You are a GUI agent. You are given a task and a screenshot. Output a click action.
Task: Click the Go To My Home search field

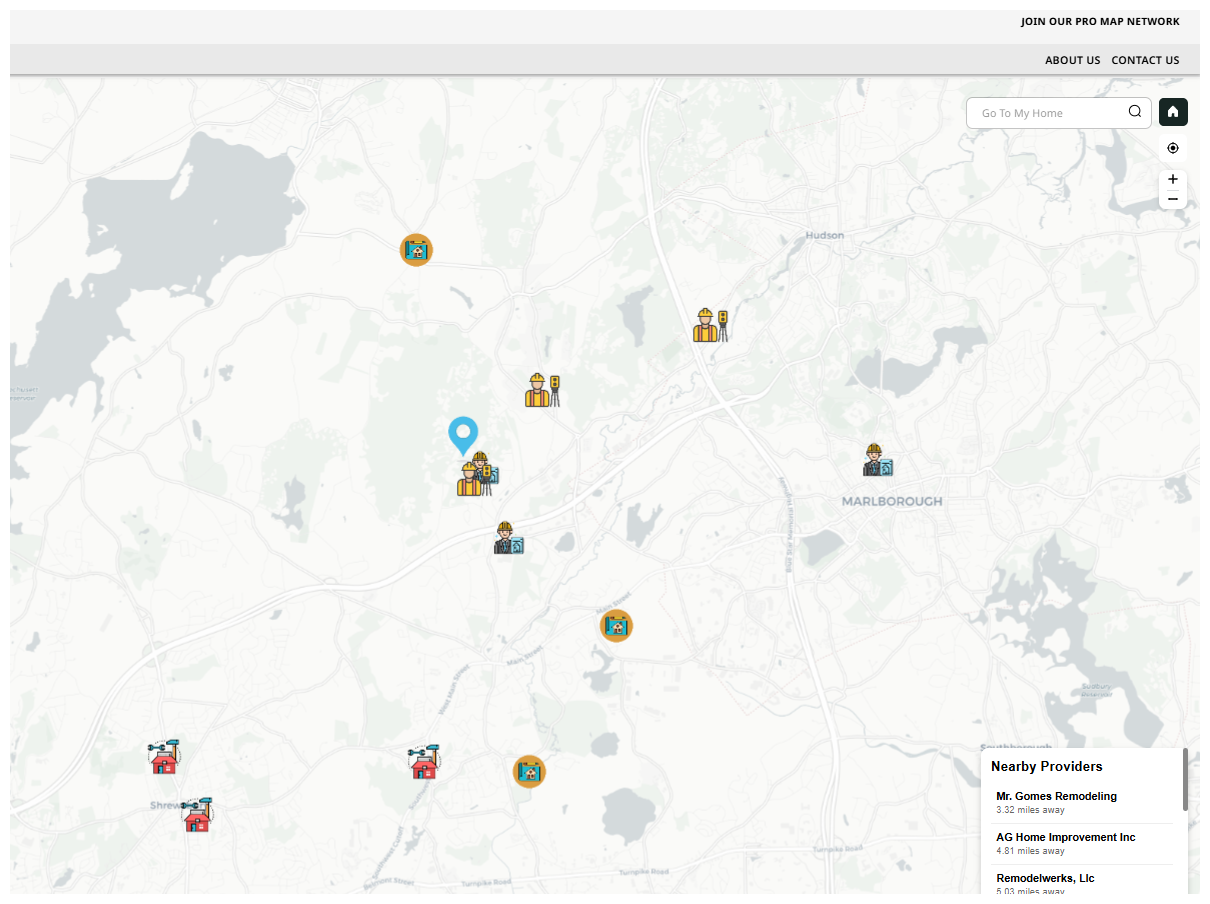click(1048, 113)
